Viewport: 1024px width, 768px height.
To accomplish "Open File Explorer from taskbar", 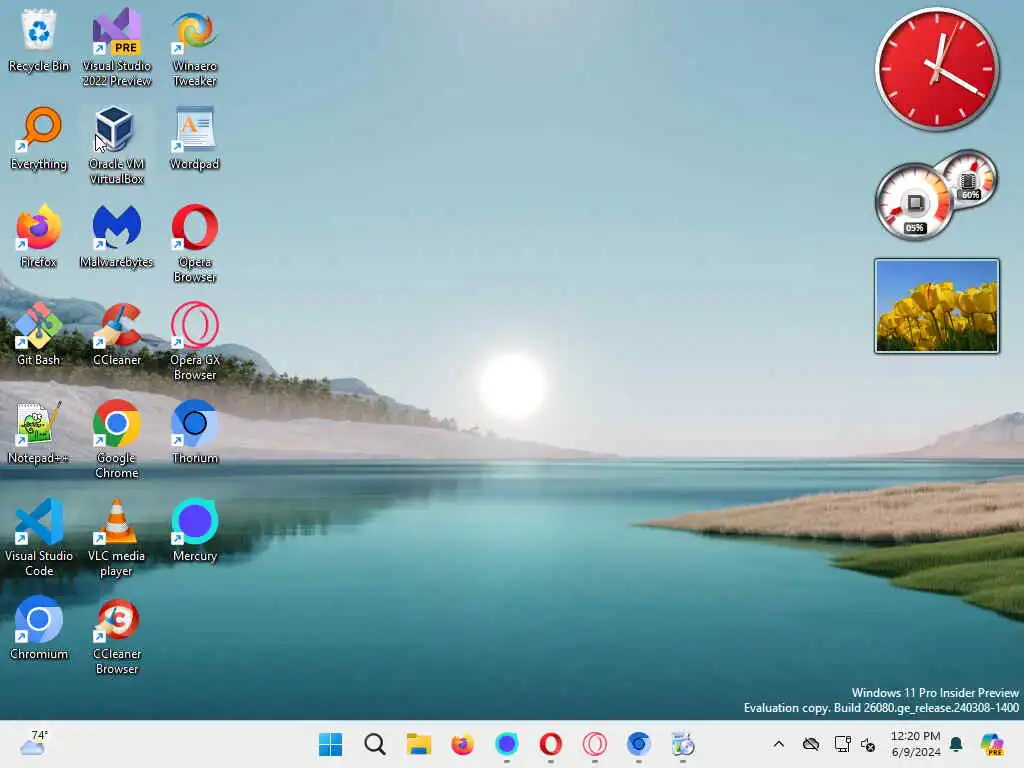I will click(419, 744).
